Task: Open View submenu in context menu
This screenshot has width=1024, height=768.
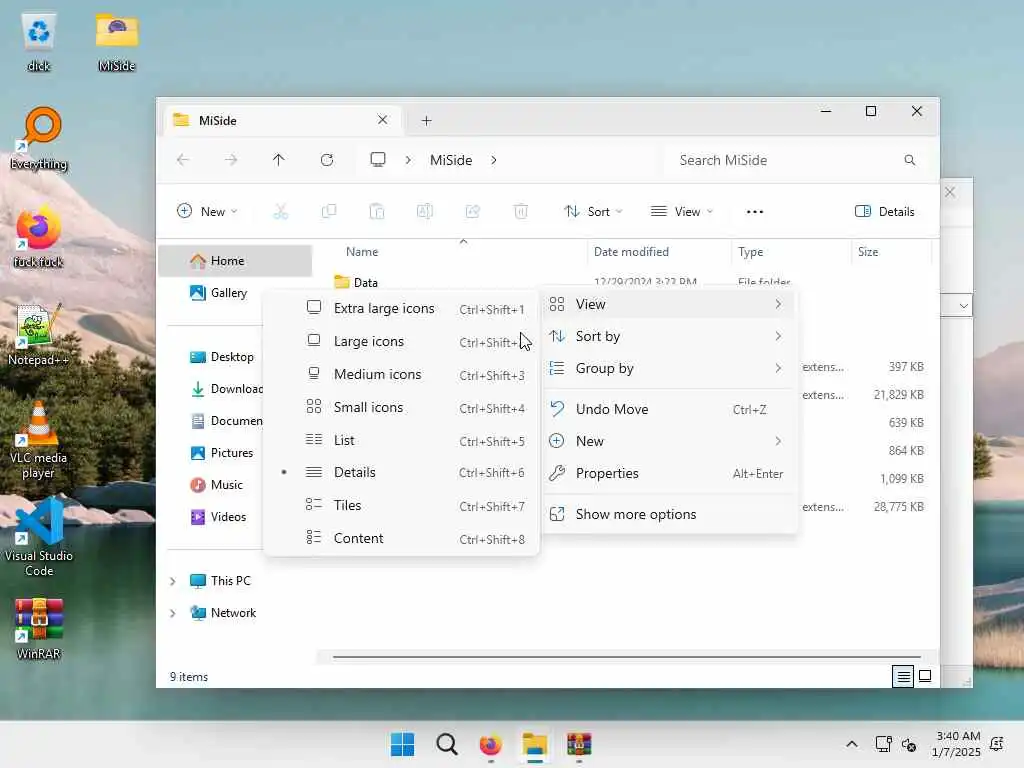Action: pos(669,304)
